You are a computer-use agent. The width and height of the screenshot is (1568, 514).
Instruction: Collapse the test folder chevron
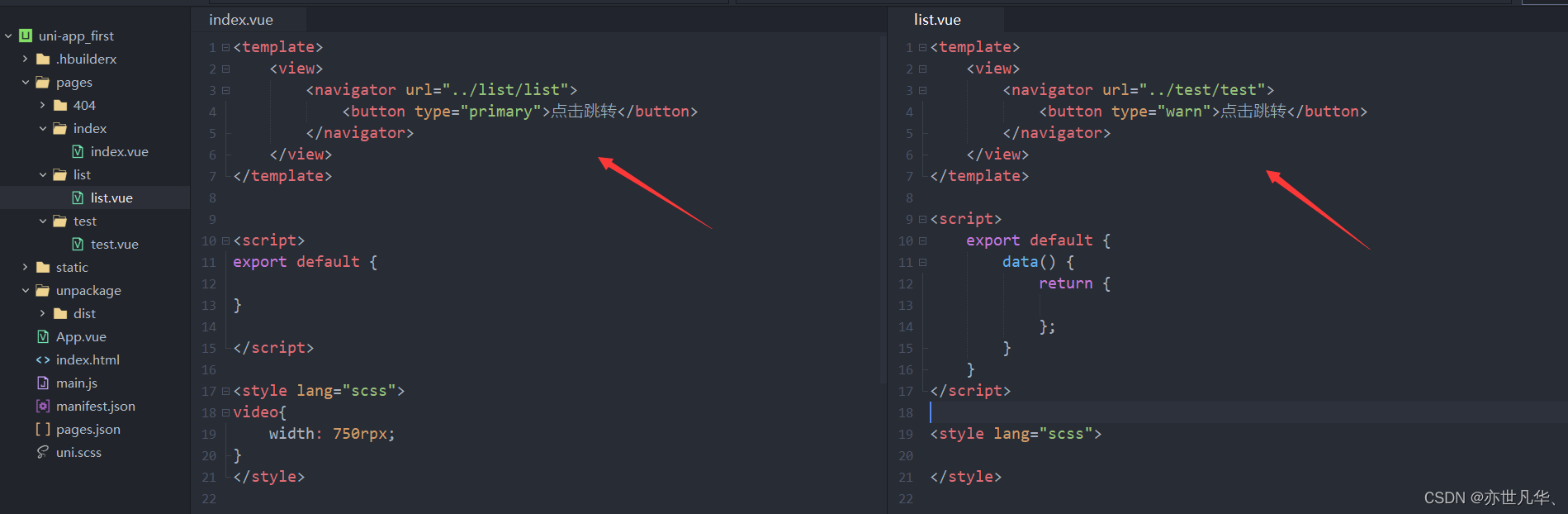42,221
